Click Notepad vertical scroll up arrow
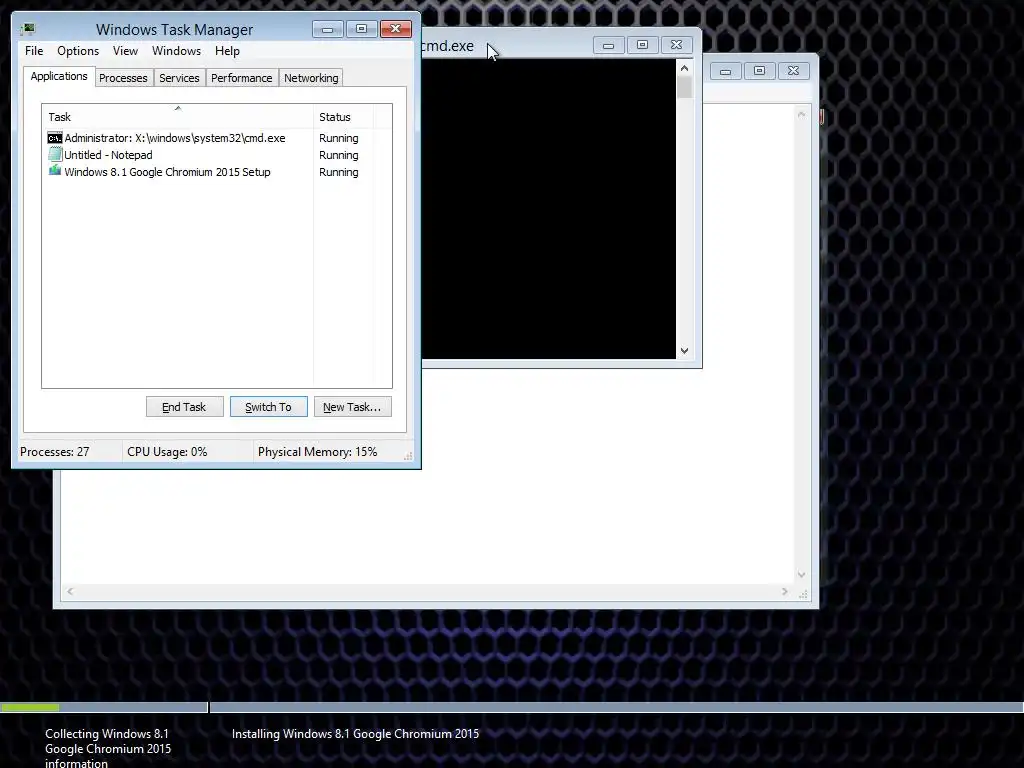The width and height of the screenshot is (1024, 768). click(801, 115)
